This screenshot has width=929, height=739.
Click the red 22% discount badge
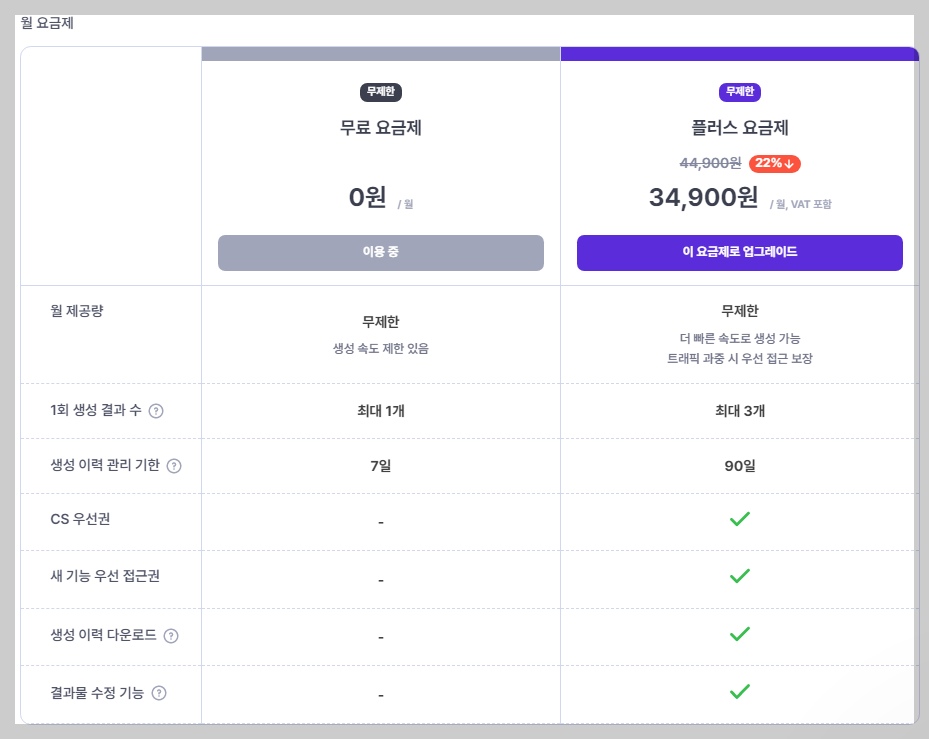774,164
